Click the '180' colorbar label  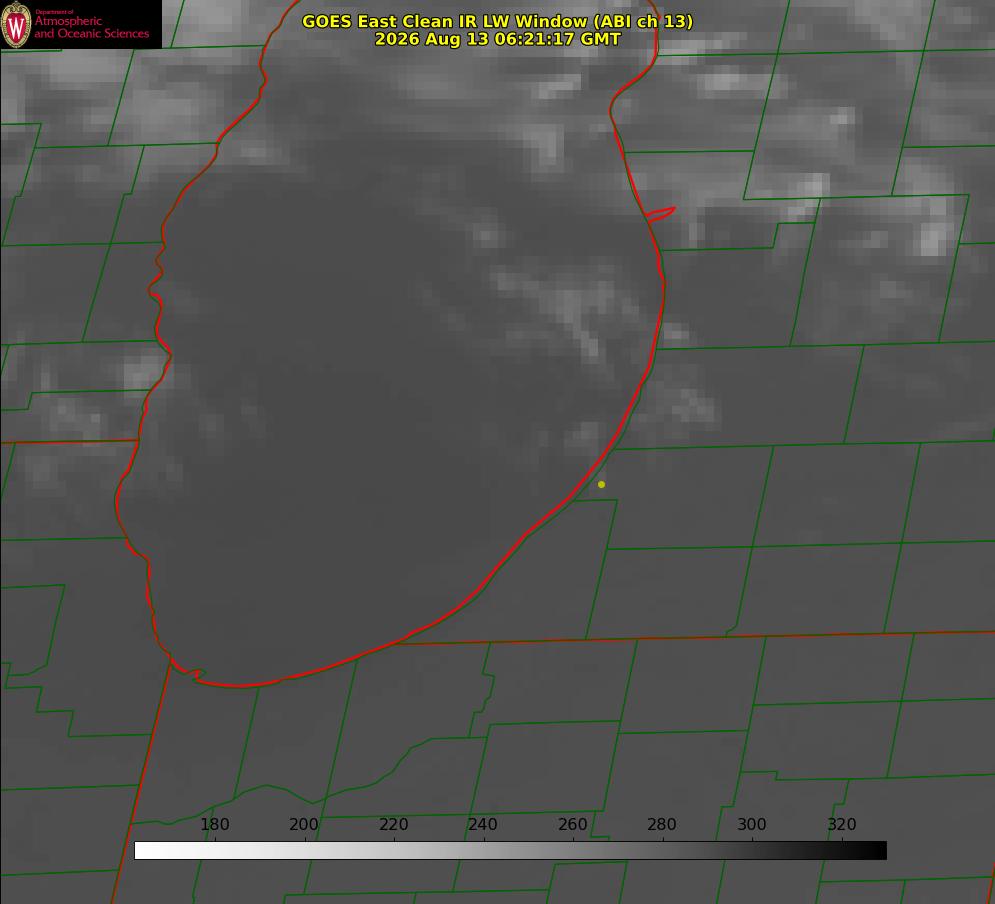[215, 824]
